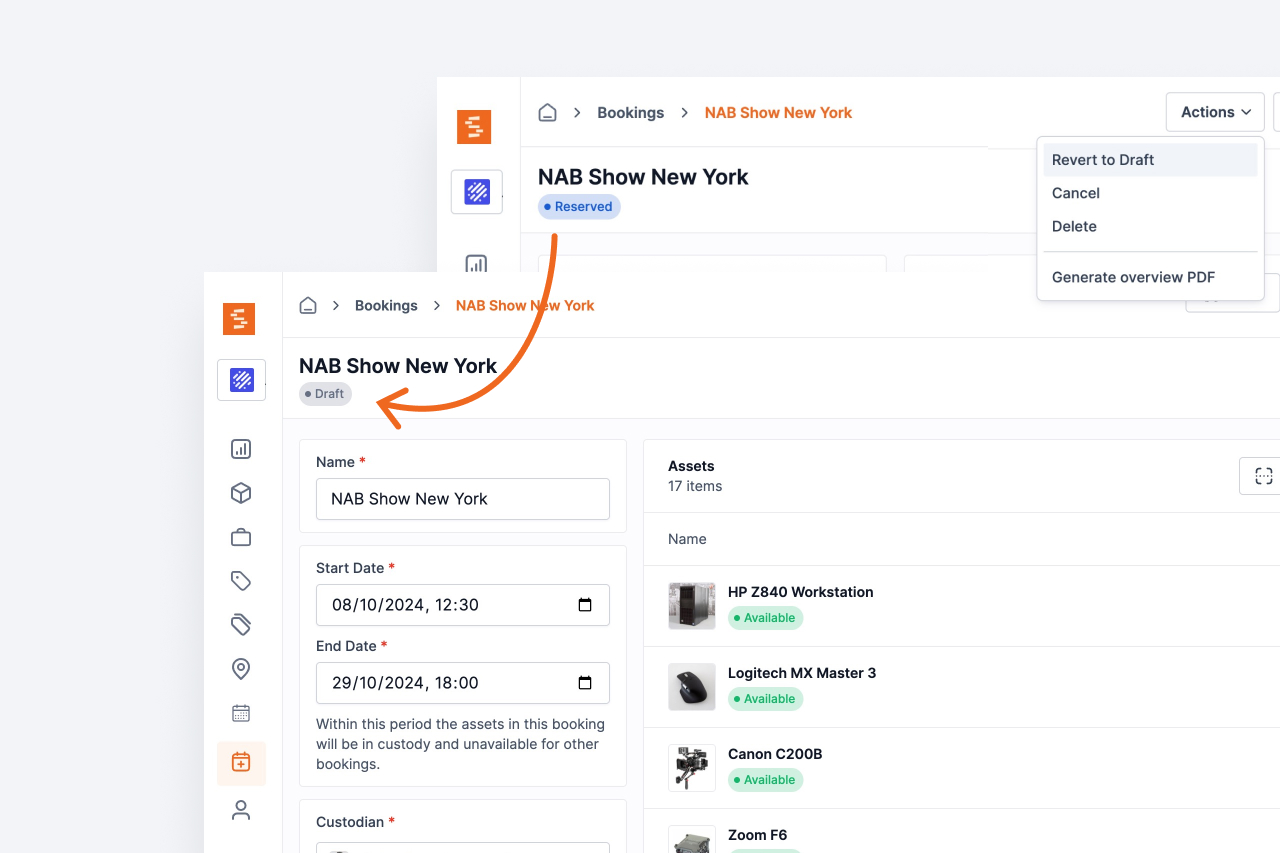Click the Bookings breadcrumb link
The width and height of the screenshot is (1280, 853).
[x=386, y=305]
